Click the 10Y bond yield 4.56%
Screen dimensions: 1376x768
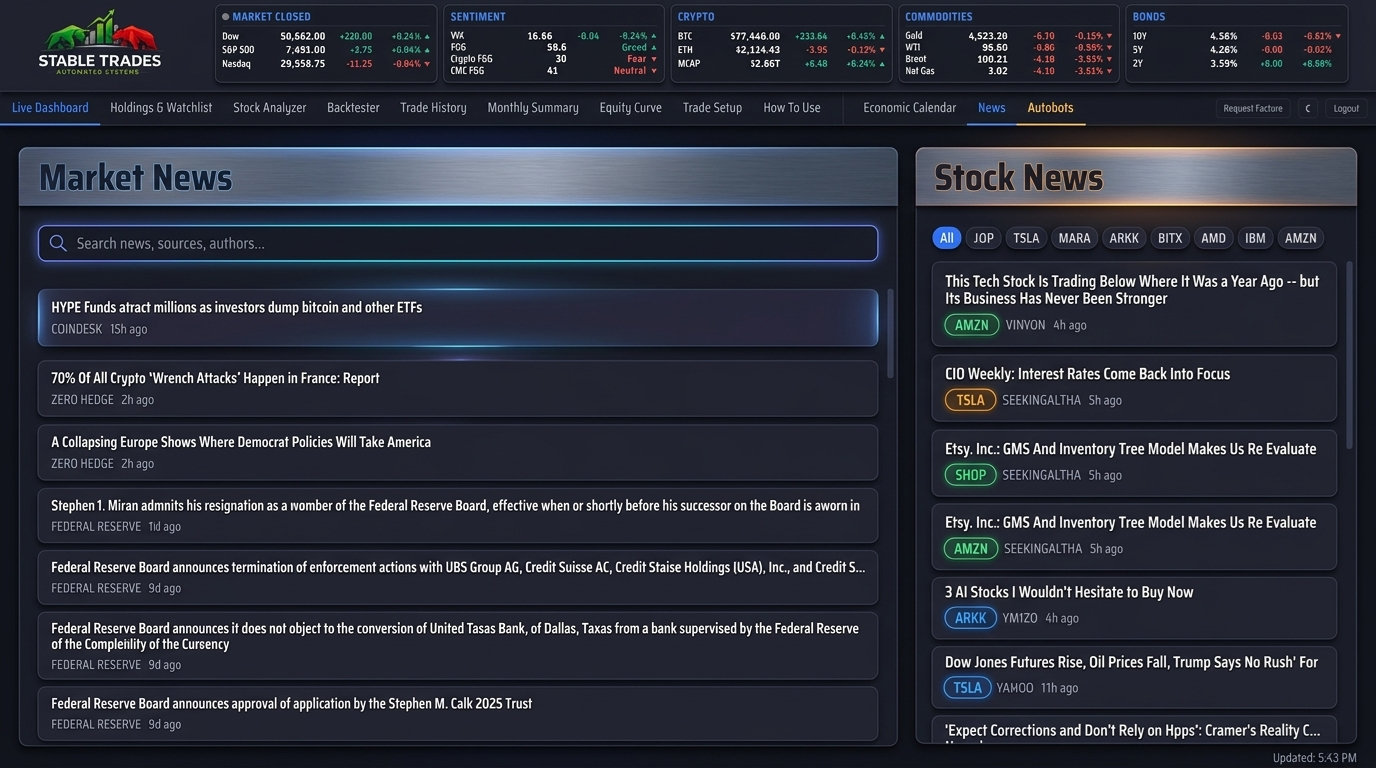[x=1224, y=36]
